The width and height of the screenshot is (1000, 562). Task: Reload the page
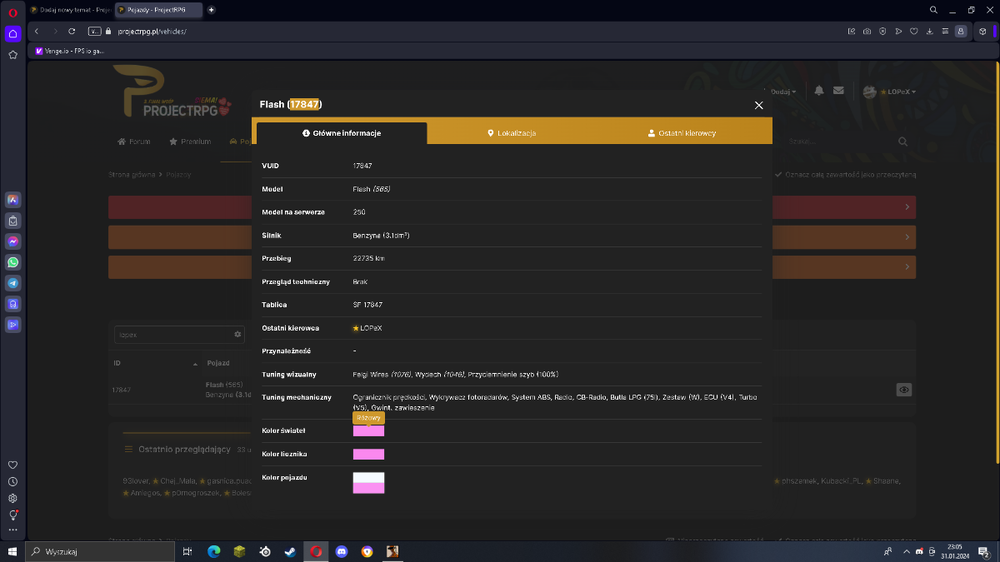tap(72, 31)
